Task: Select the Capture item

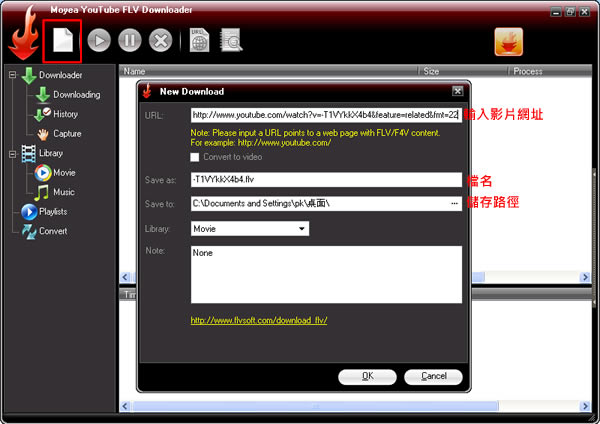Action: pos(67,134)
